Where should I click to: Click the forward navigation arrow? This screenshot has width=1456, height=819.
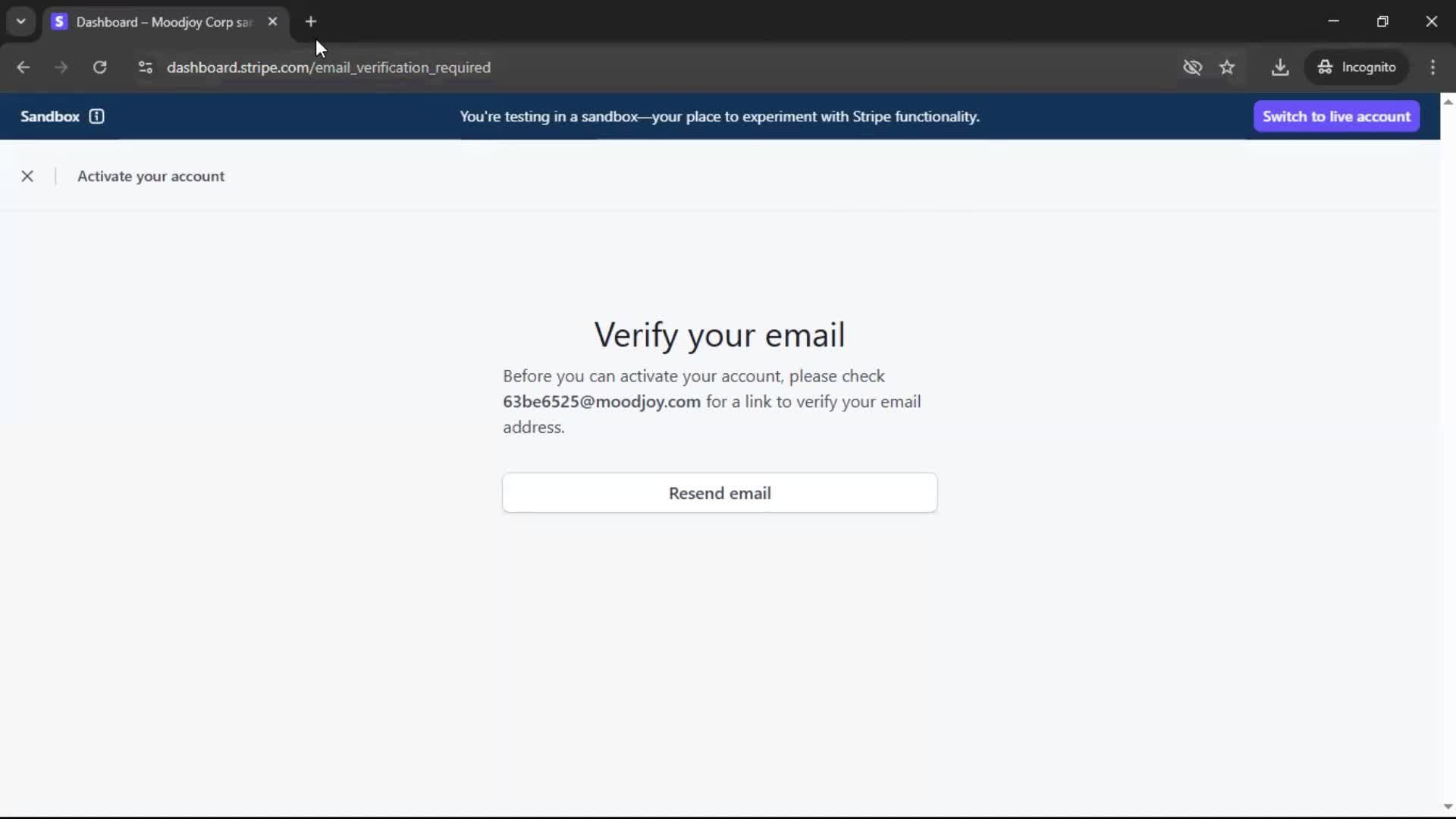[x=61, y=67]
